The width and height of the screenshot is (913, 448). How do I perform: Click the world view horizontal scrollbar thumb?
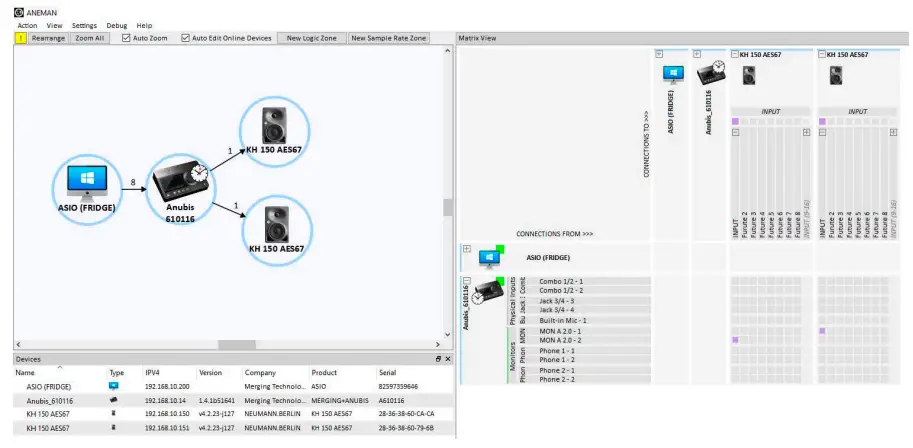click(237, 344)
